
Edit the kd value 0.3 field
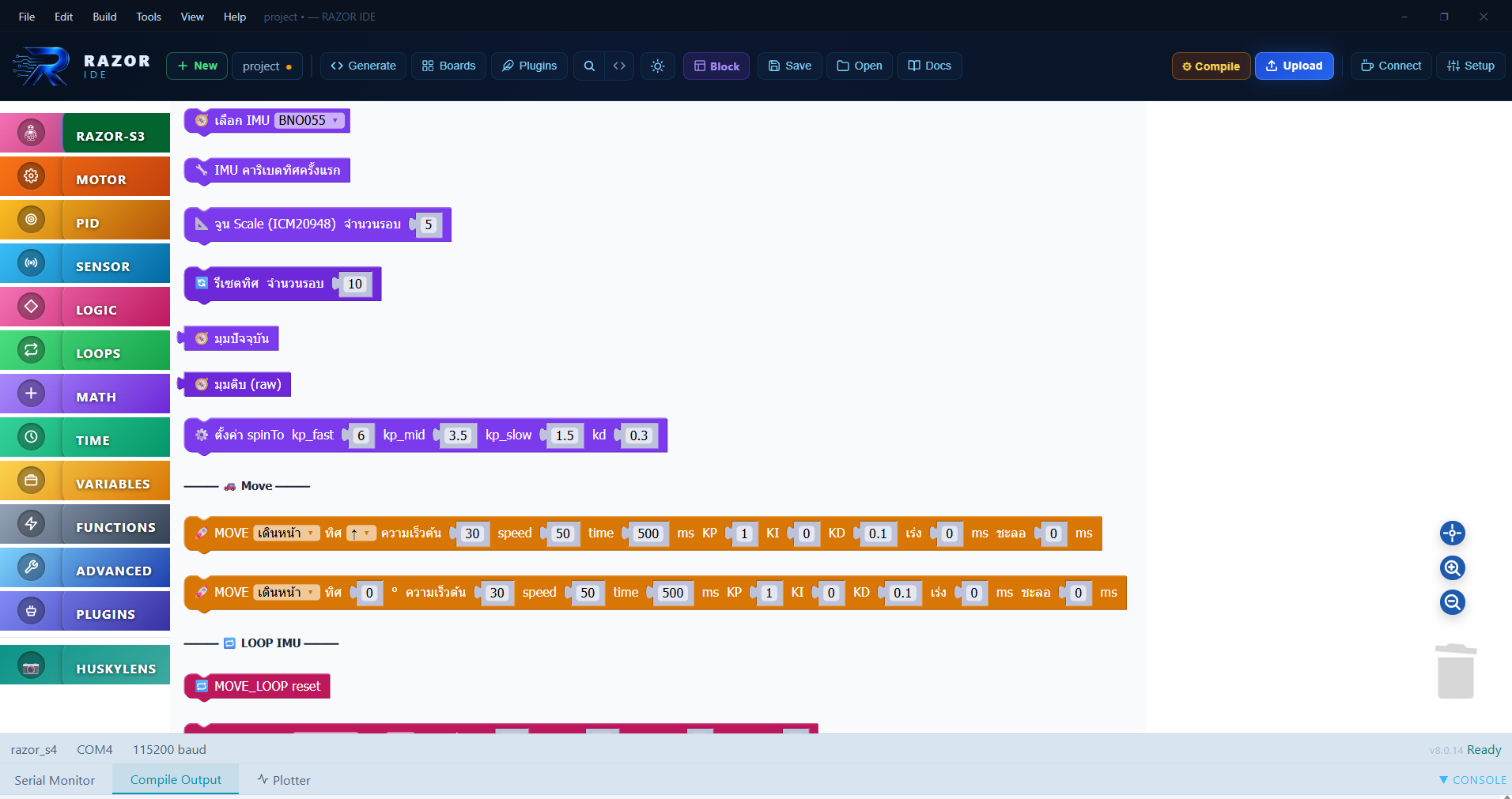639,435
